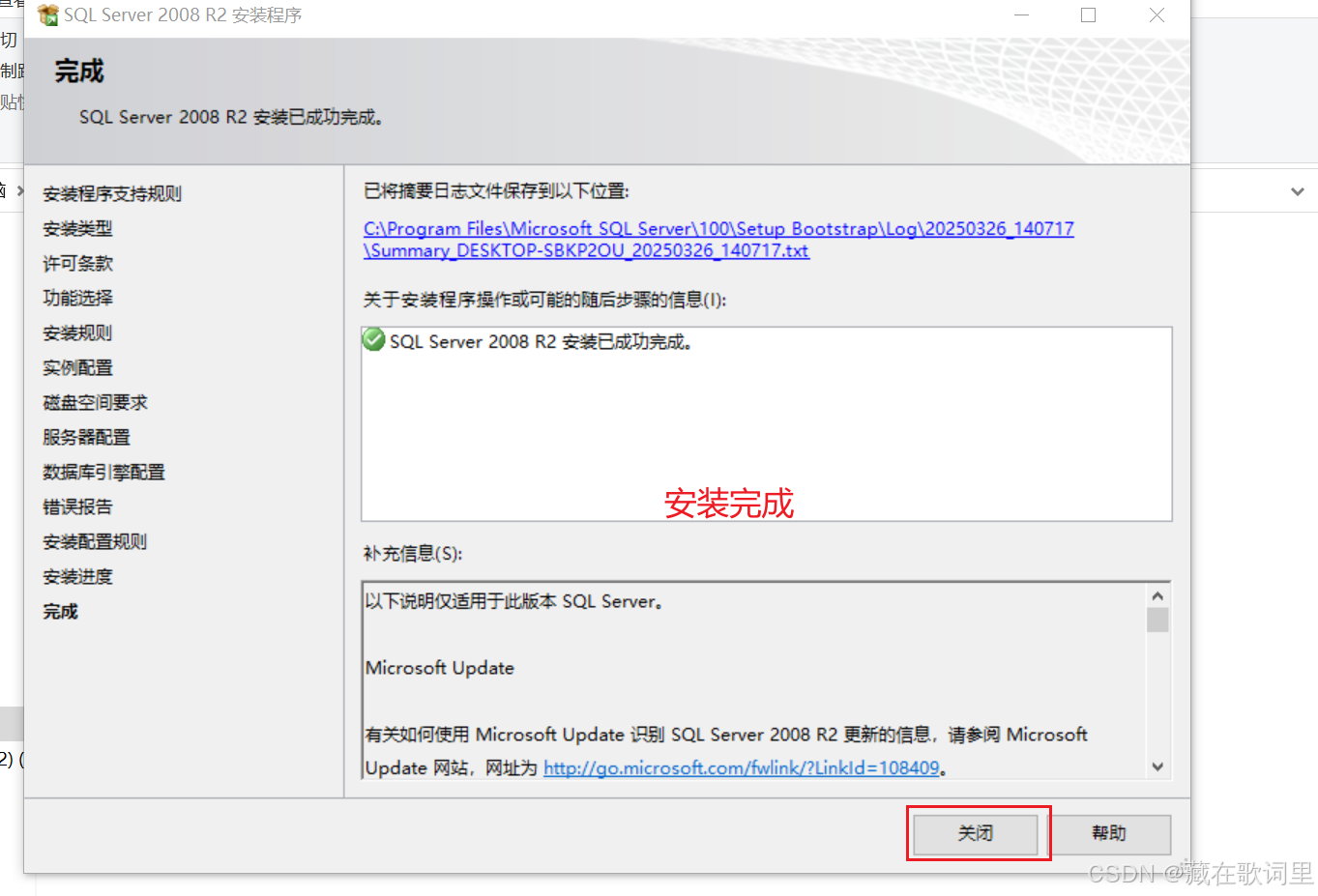The image size is (1318, 896).
Task: Click the 补充信息(S): label
Action: pyautogui.click(x=413, y=553)
